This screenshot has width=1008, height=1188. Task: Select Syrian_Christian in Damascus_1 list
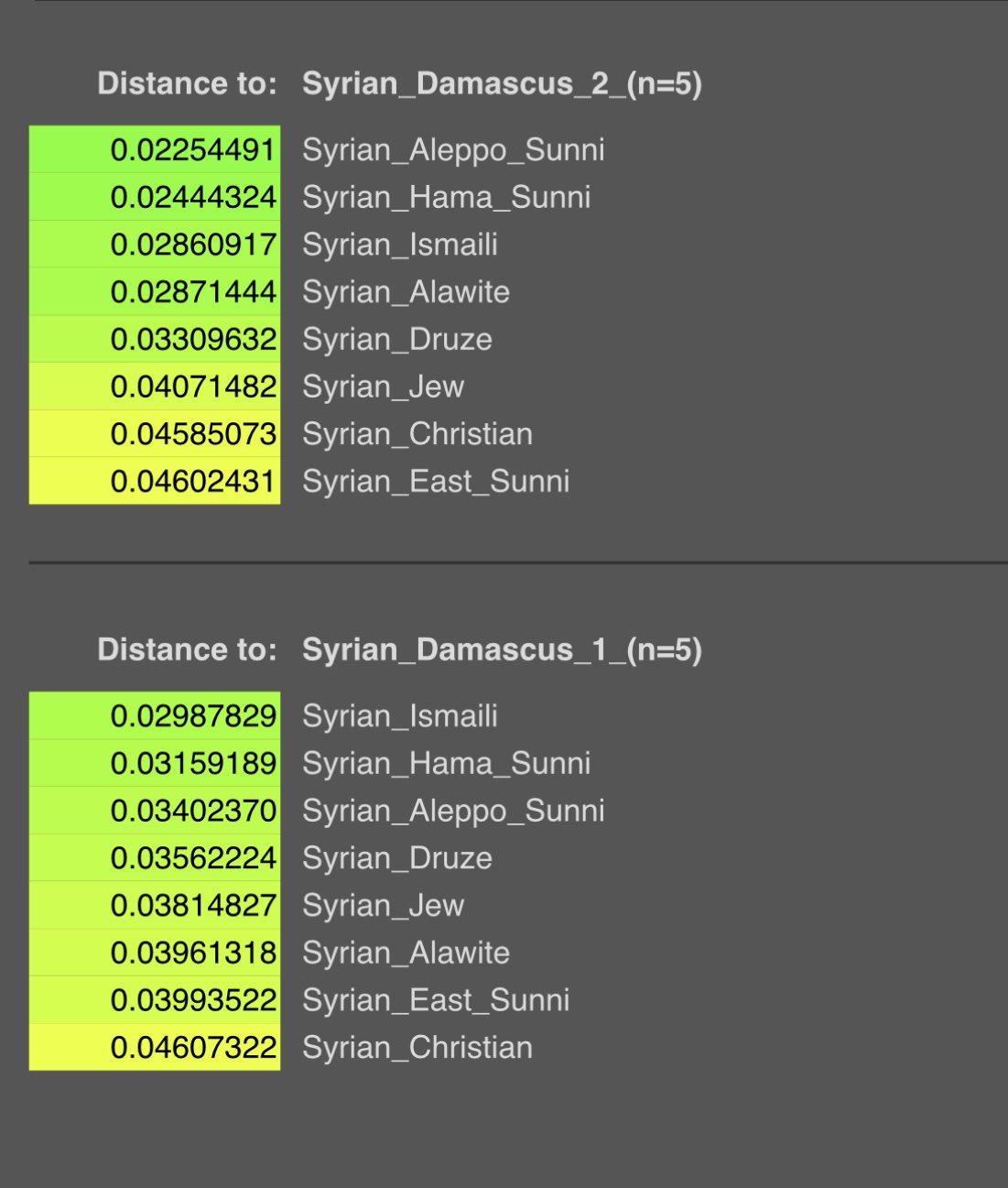pyautogui.click(x=417, y=1047)
